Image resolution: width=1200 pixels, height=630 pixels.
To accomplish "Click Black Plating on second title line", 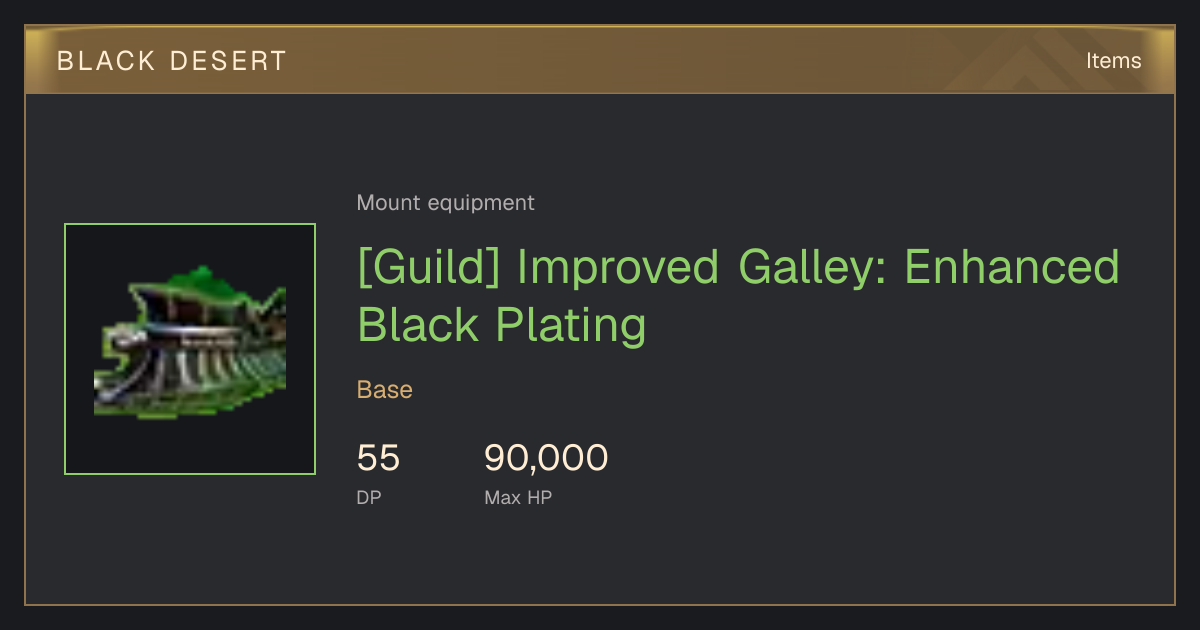I will pos(502,326).
